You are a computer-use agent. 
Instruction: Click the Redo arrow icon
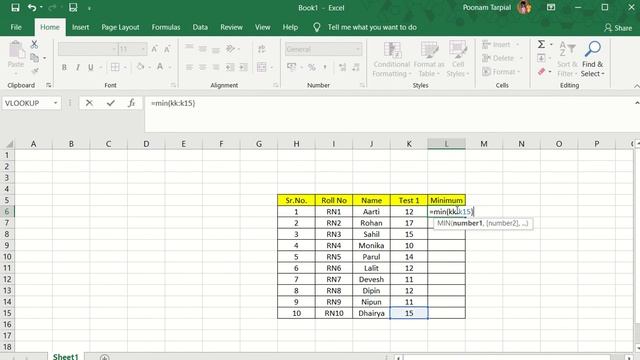[52, 7]
